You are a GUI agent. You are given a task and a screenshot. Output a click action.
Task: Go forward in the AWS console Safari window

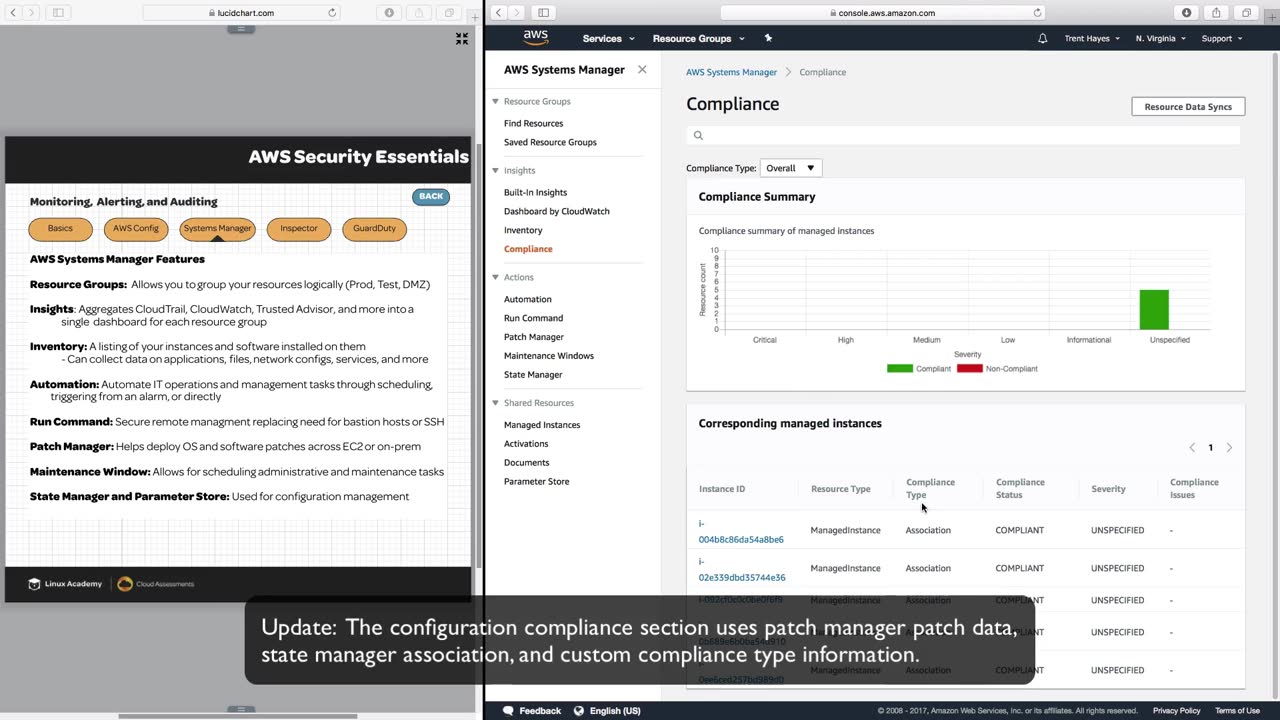[516, 13]
